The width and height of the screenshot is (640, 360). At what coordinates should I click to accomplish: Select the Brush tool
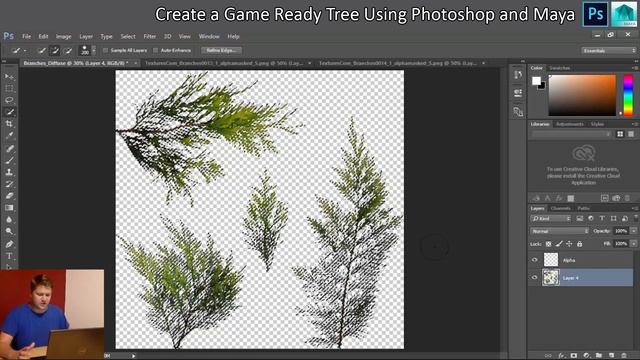click(x=9, y=160)
